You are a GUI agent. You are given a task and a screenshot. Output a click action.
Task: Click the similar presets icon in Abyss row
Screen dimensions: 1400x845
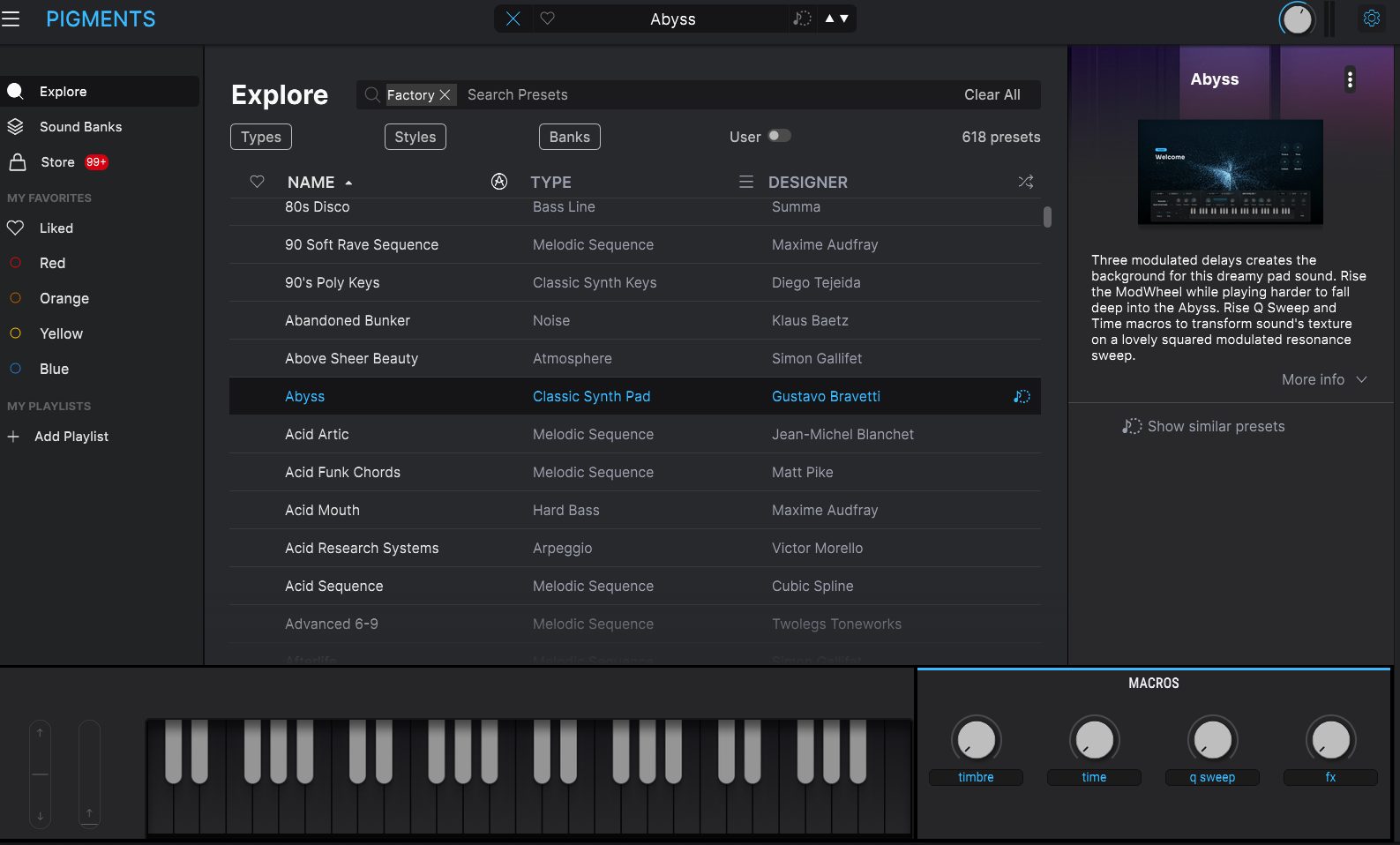pos(1022,397)
